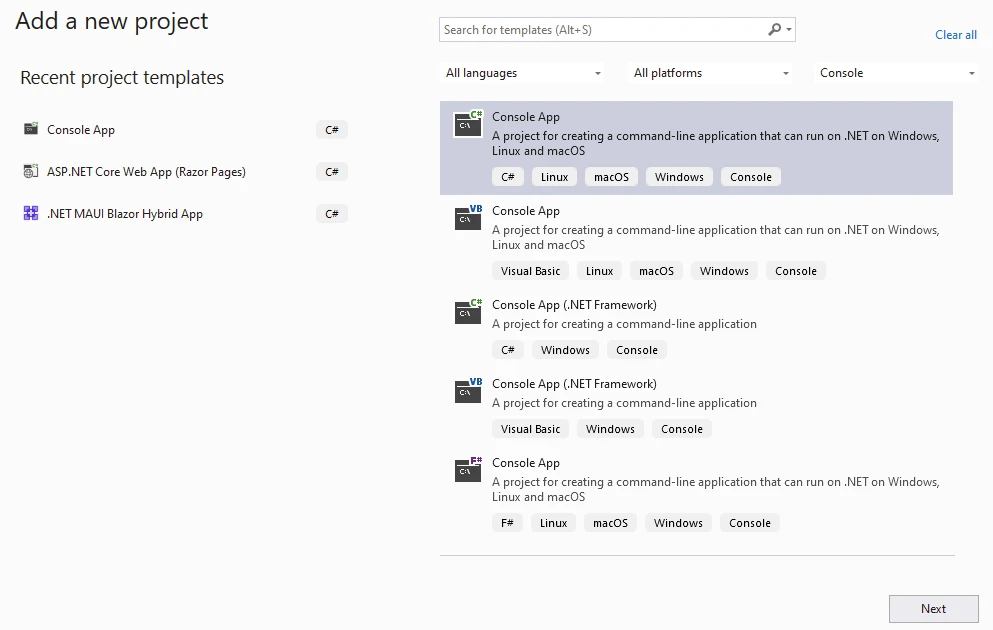Click the search magnifier icon in template search

click(x=775, y=30)
